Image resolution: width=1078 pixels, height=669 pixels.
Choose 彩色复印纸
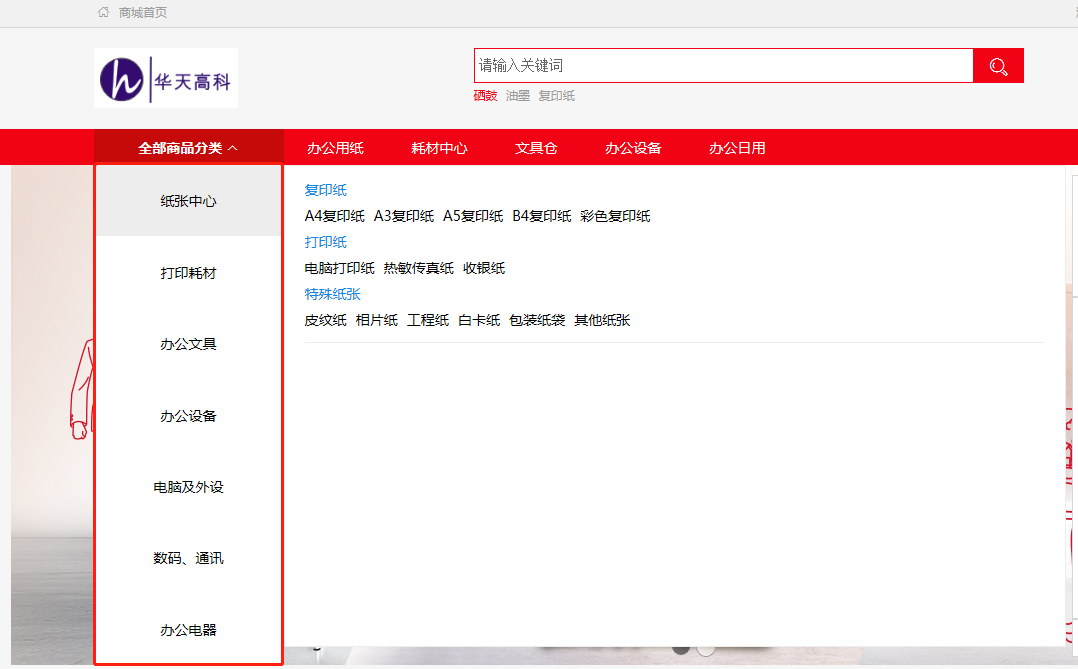[x=615, y=216]
